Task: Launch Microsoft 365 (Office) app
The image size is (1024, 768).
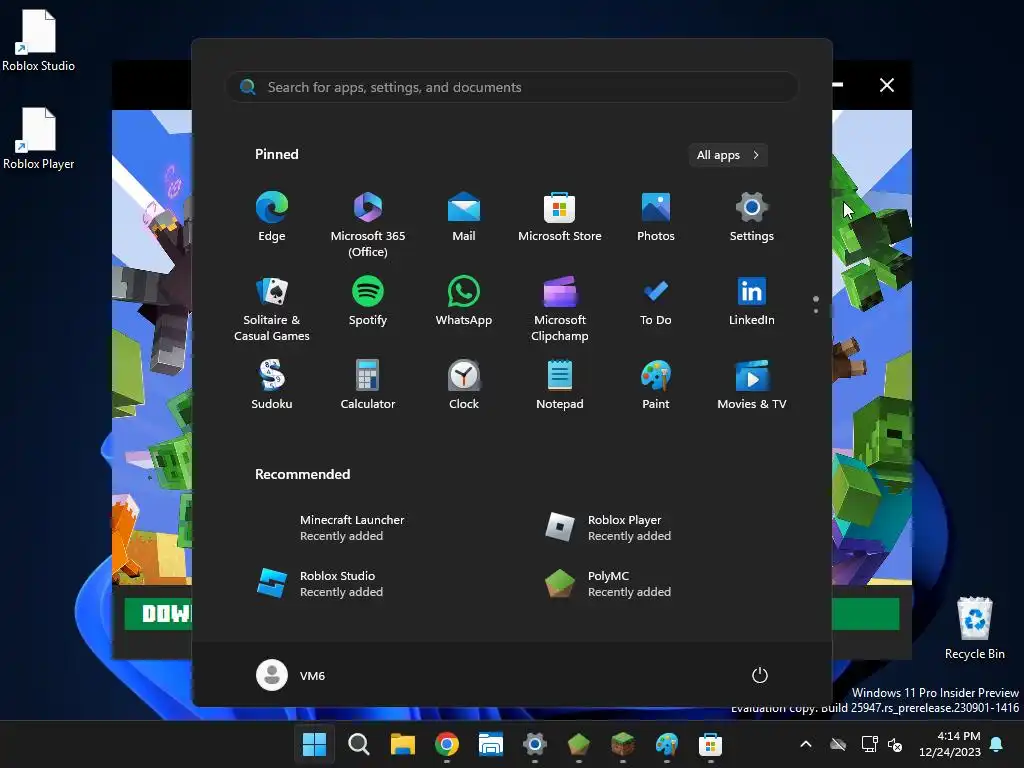Action: coord(368,225)
